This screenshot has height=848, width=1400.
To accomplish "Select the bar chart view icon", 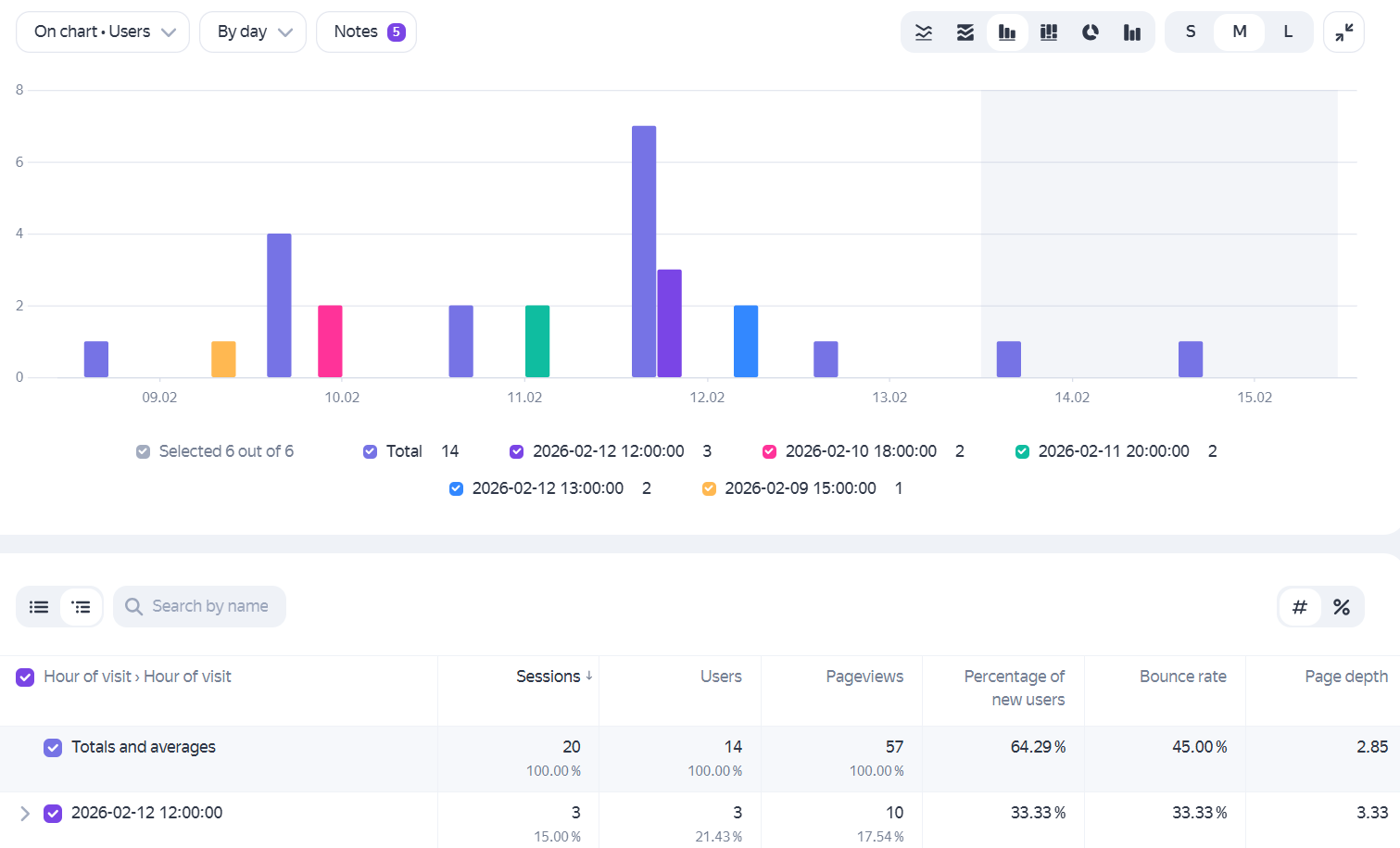I will tap(1007, 32).
